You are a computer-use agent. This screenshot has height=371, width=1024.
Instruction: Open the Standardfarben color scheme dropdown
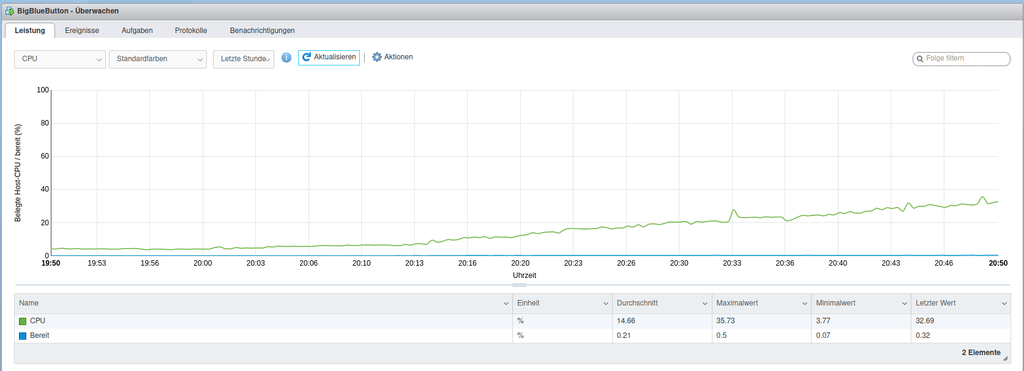(158, 59)
